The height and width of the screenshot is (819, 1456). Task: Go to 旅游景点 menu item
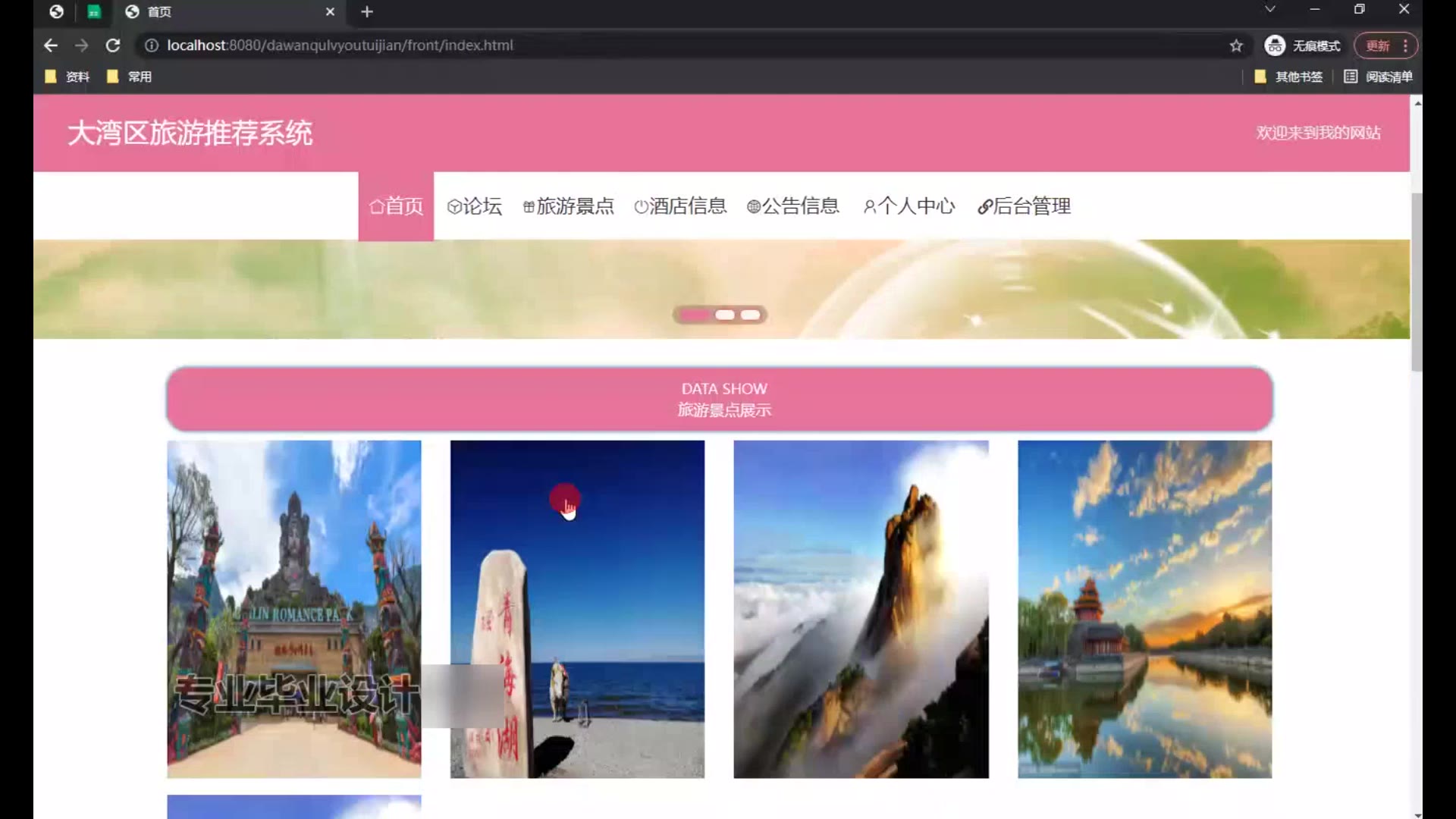click(x=569, y=206)
